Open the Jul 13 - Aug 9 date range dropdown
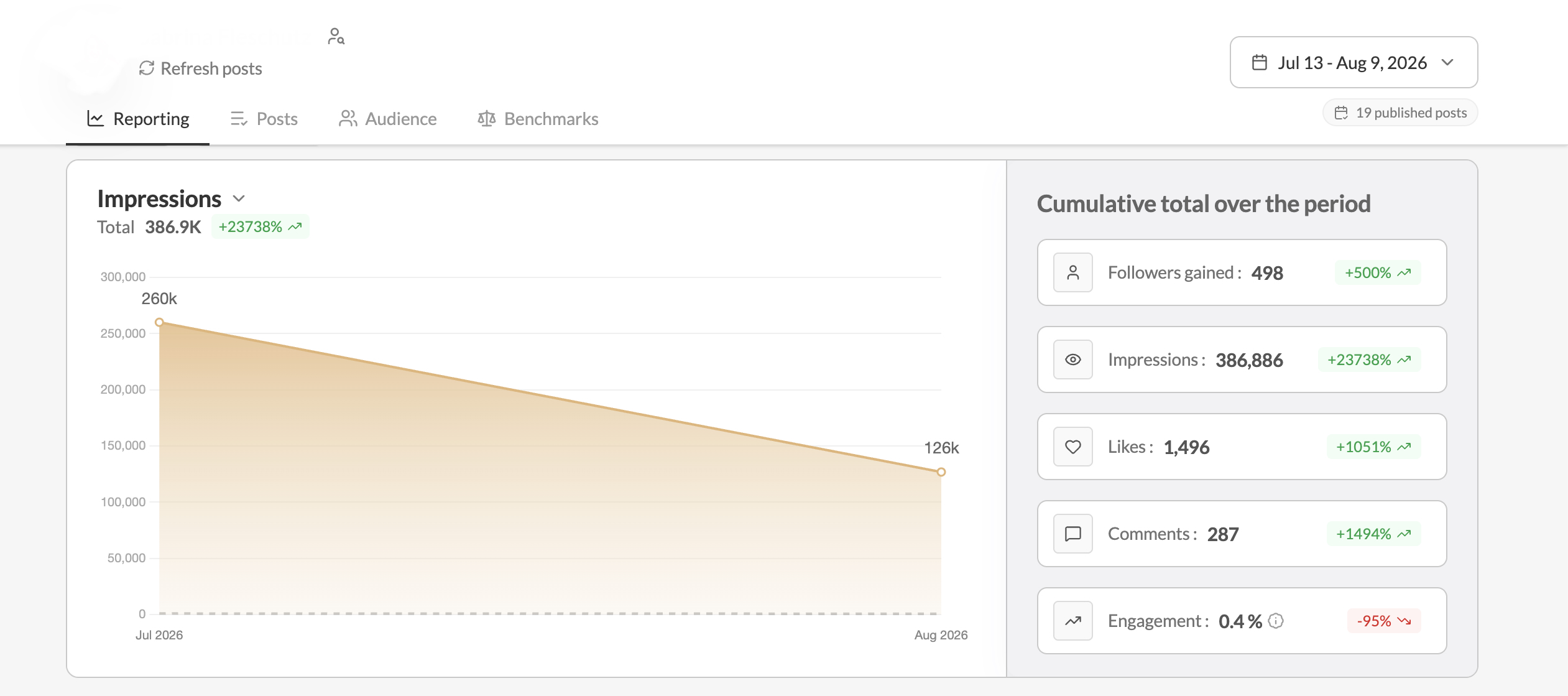Screen dimensions: 1568x696 pyautogui.click(x=1354, y=62)
